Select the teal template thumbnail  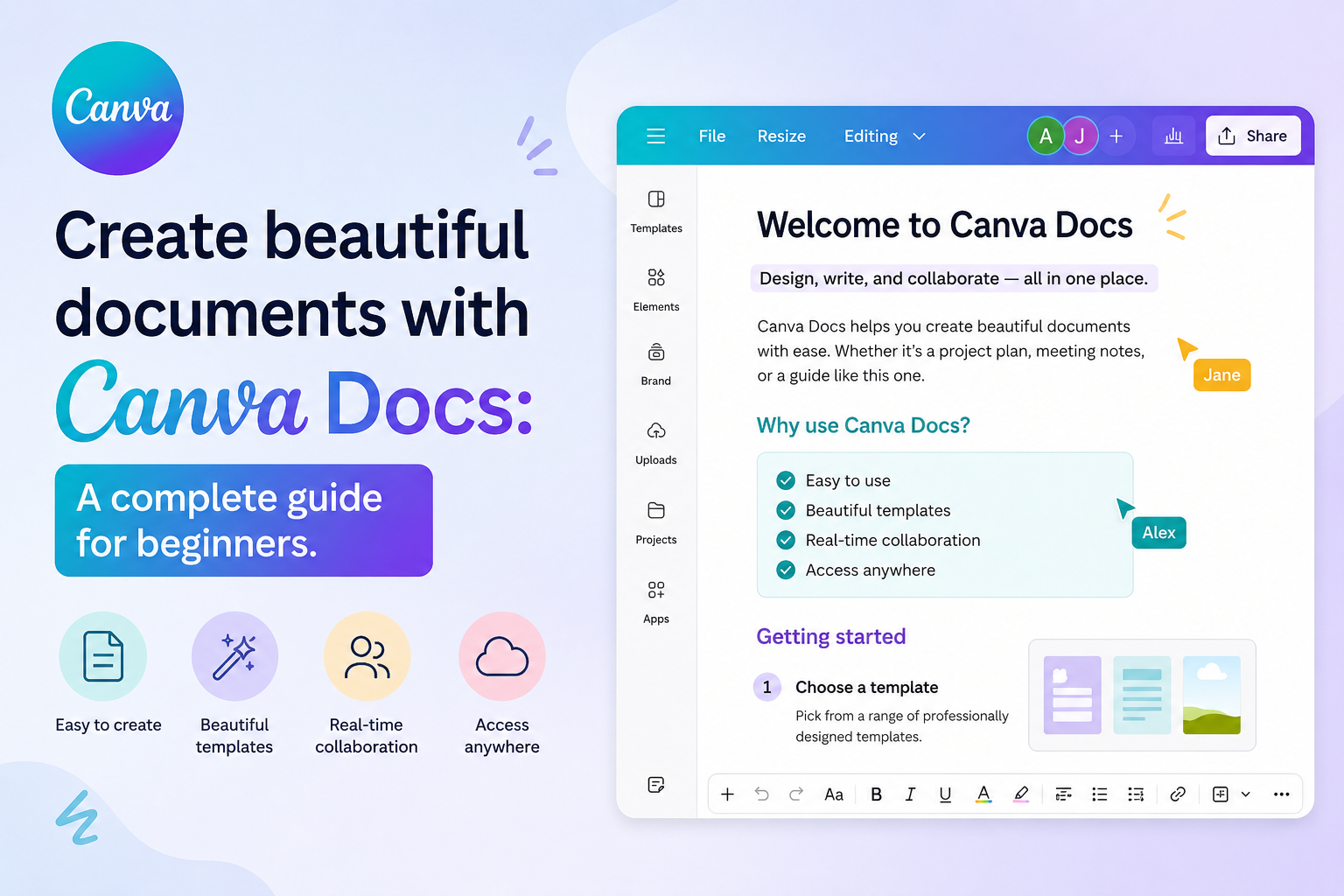tap(1142, 695)
